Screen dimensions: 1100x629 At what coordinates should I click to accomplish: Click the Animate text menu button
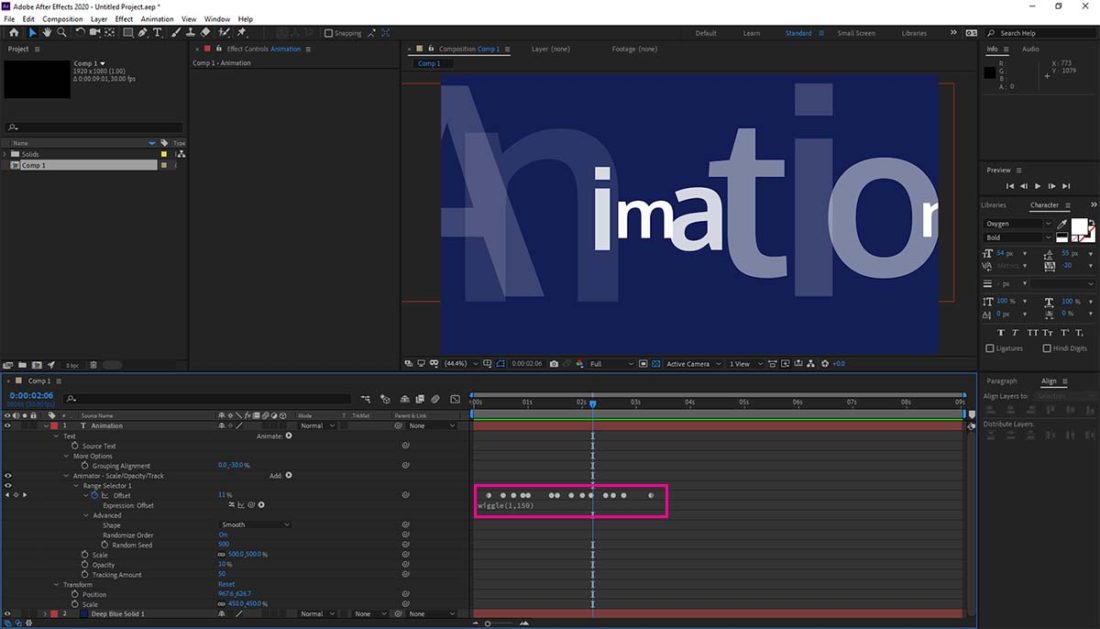(288, 436)
